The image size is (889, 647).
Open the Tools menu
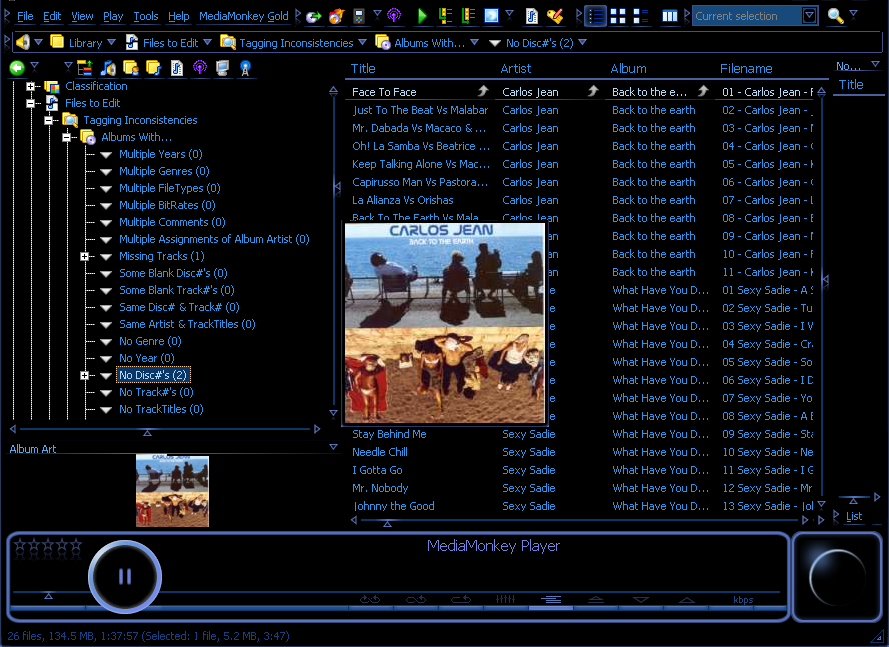[146, 16]
